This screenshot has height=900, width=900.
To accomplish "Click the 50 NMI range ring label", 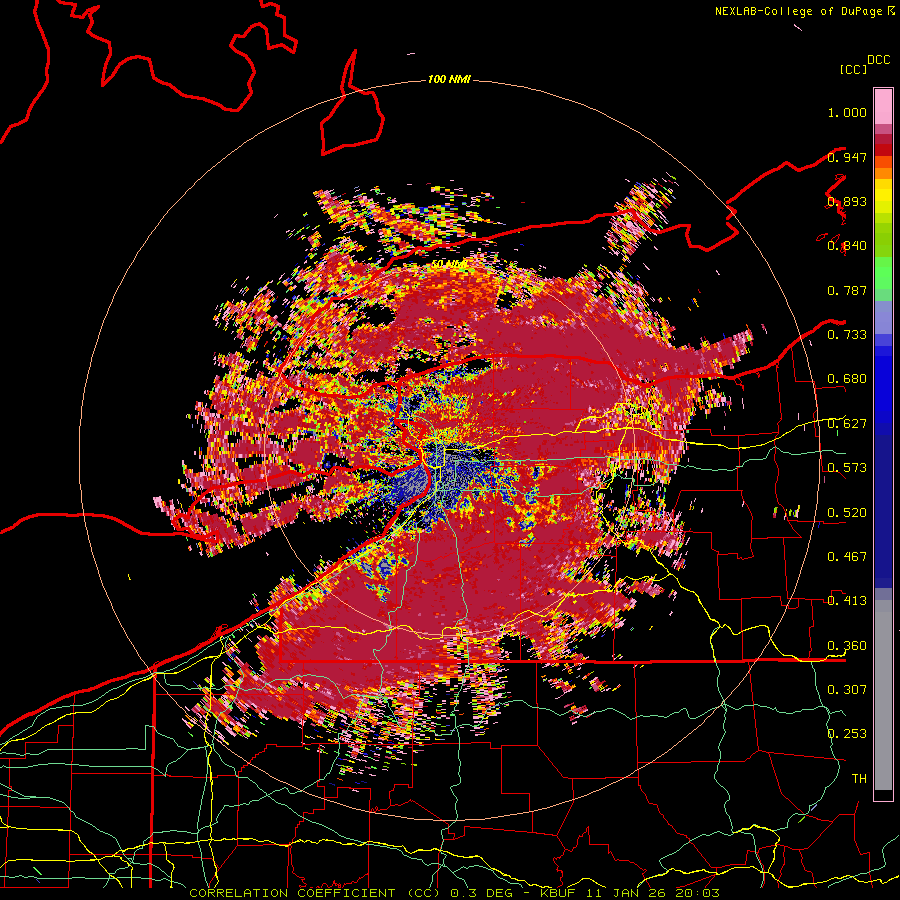I will (449, 264).
